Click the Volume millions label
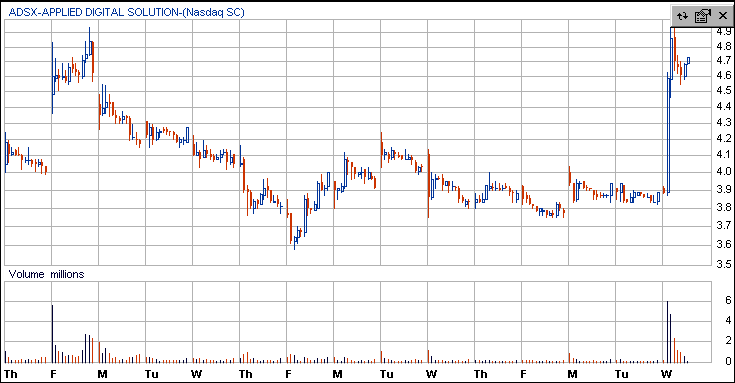The height and width of the screenshot is (383, 735). pos(46,274)
